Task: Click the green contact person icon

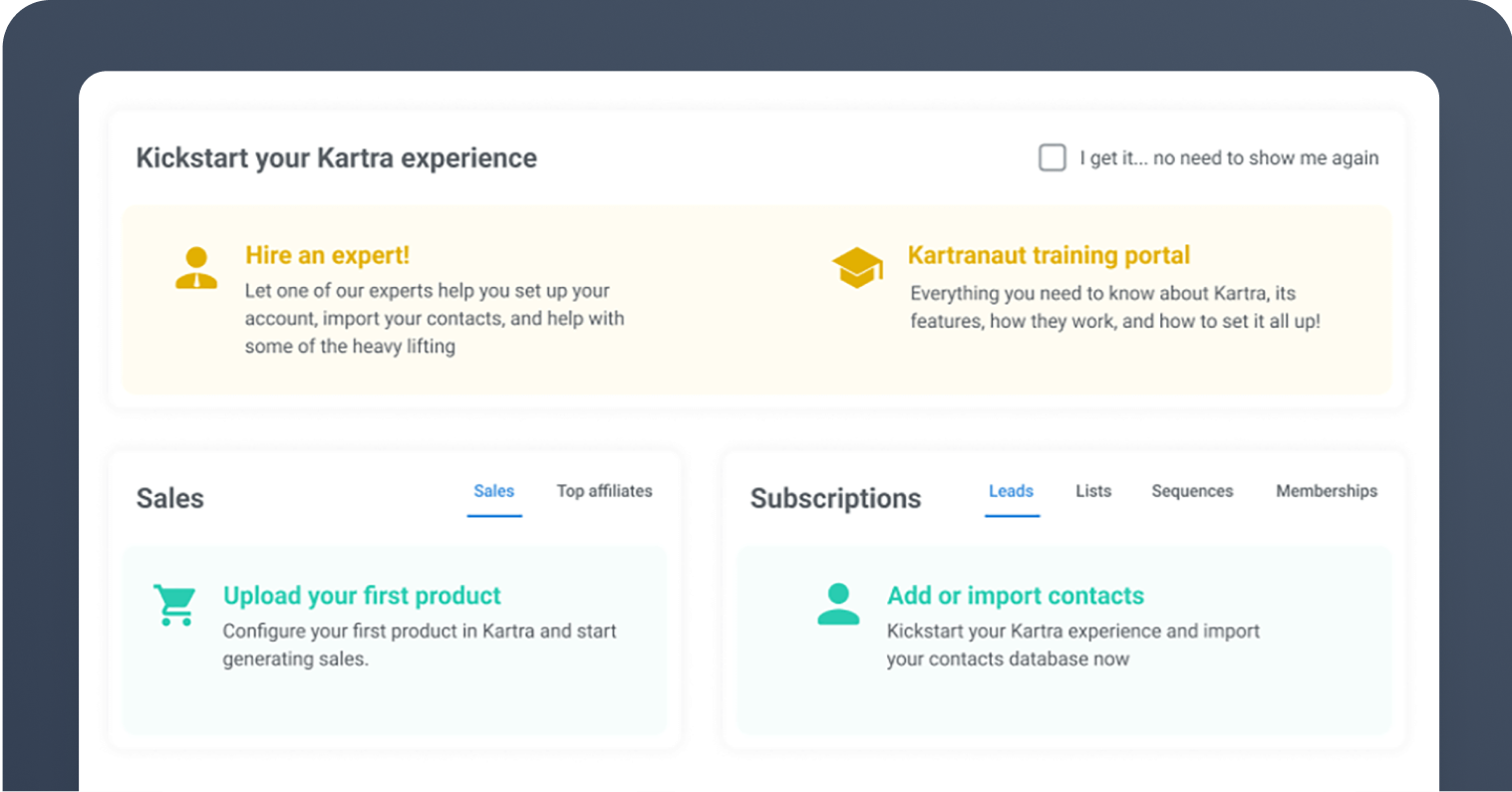Action: (x=838, y=604)
